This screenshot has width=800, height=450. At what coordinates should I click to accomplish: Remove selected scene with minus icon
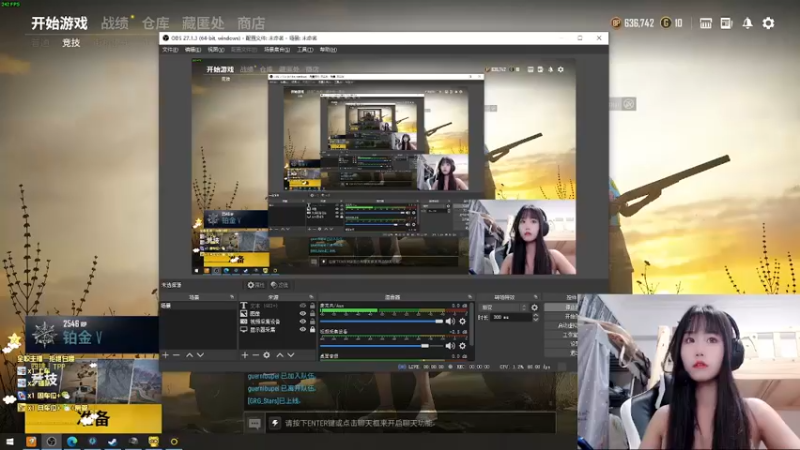click(176, 355)
